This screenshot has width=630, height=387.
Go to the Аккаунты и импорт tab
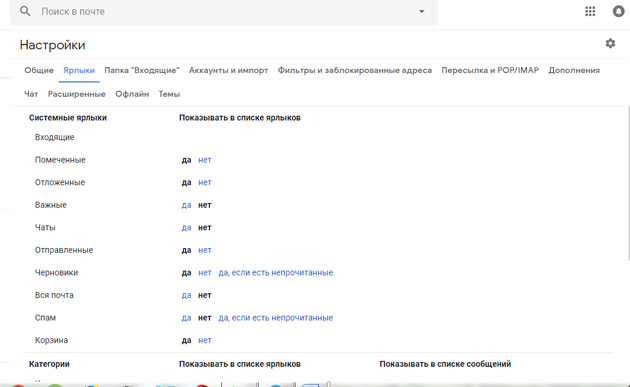tap(228, 70)
